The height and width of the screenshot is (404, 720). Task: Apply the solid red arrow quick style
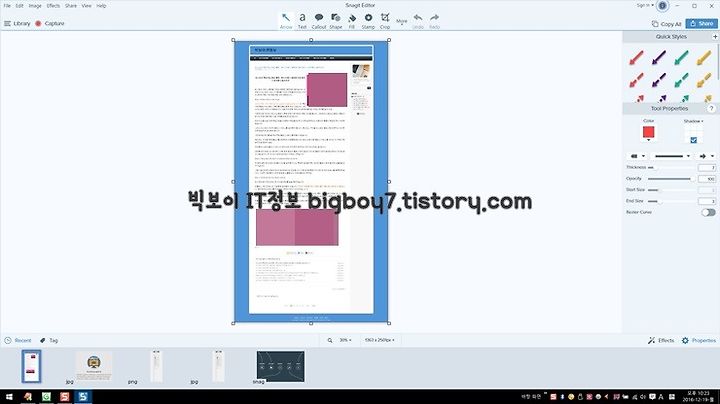coord(636,58)
